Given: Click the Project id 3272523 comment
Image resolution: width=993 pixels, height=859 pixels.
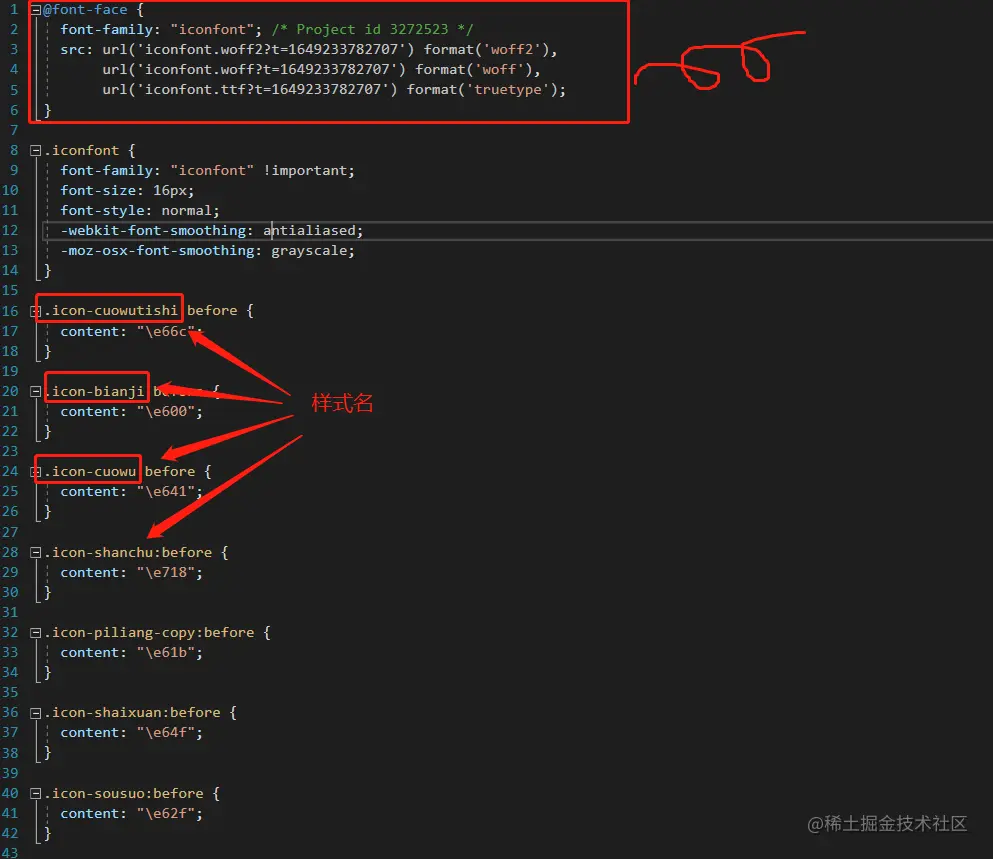Looking at the screenshot, I should pos(372,30).
